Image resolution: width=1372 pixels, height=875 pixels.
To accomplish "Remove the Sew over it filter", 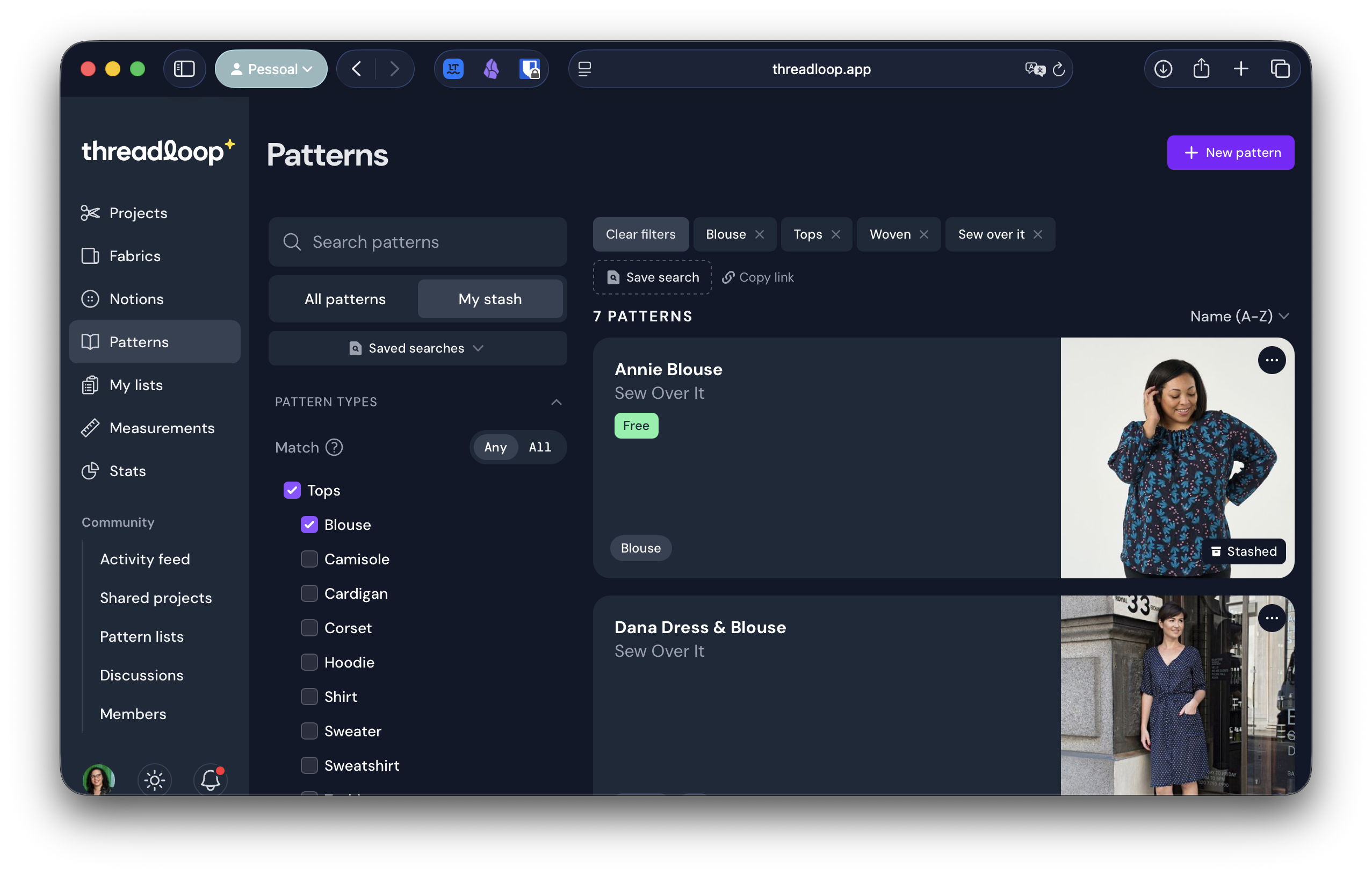I will click(x=1037, y=234).
